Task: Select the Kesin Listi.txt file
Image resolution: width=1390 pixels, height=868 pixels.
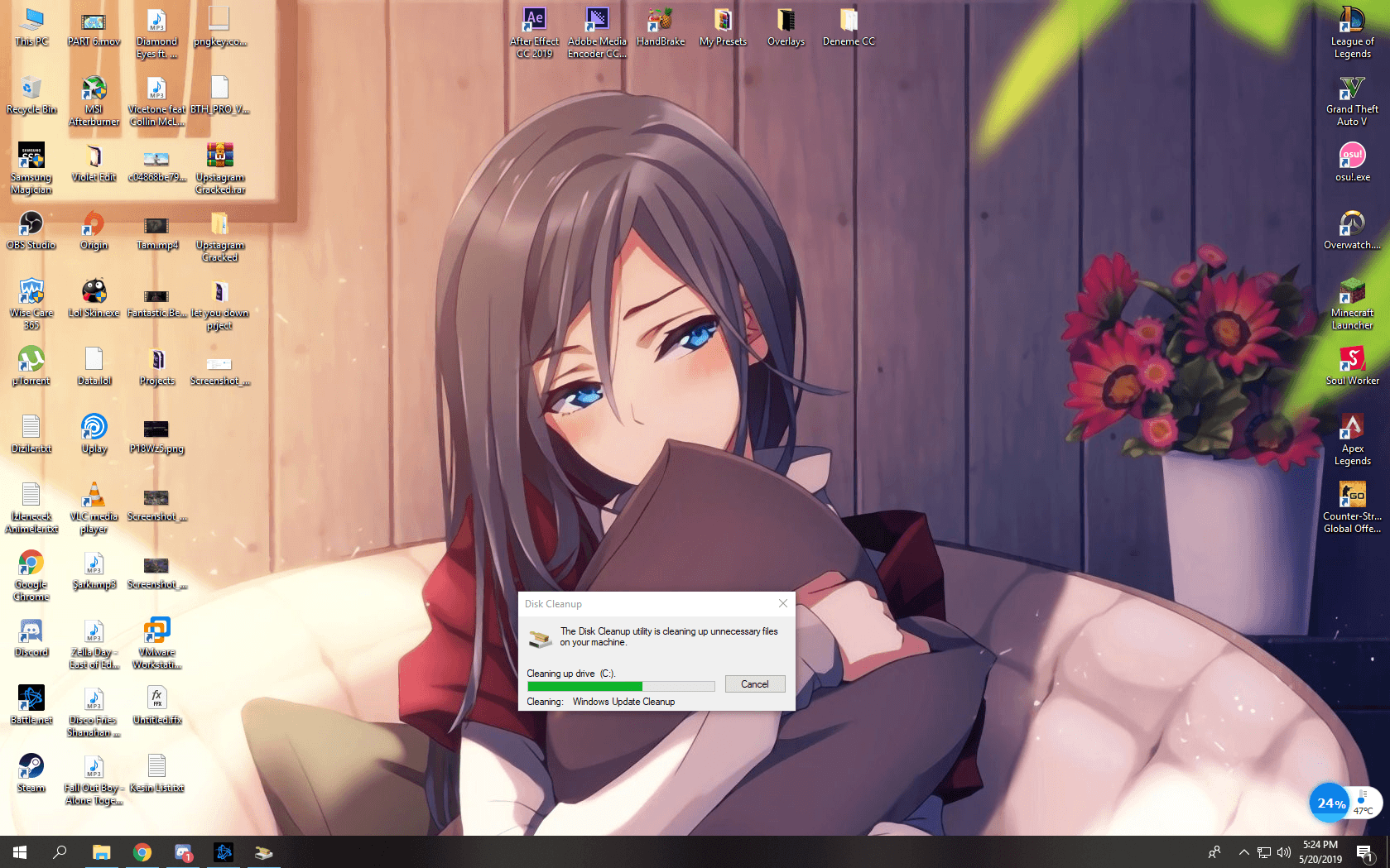Action: pyautogui.click(x=156, y=774)
